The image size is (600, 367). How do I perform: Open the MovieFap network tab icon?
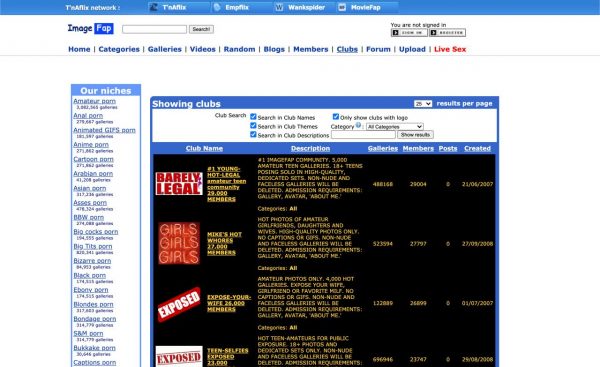click(x=342, y=7)
